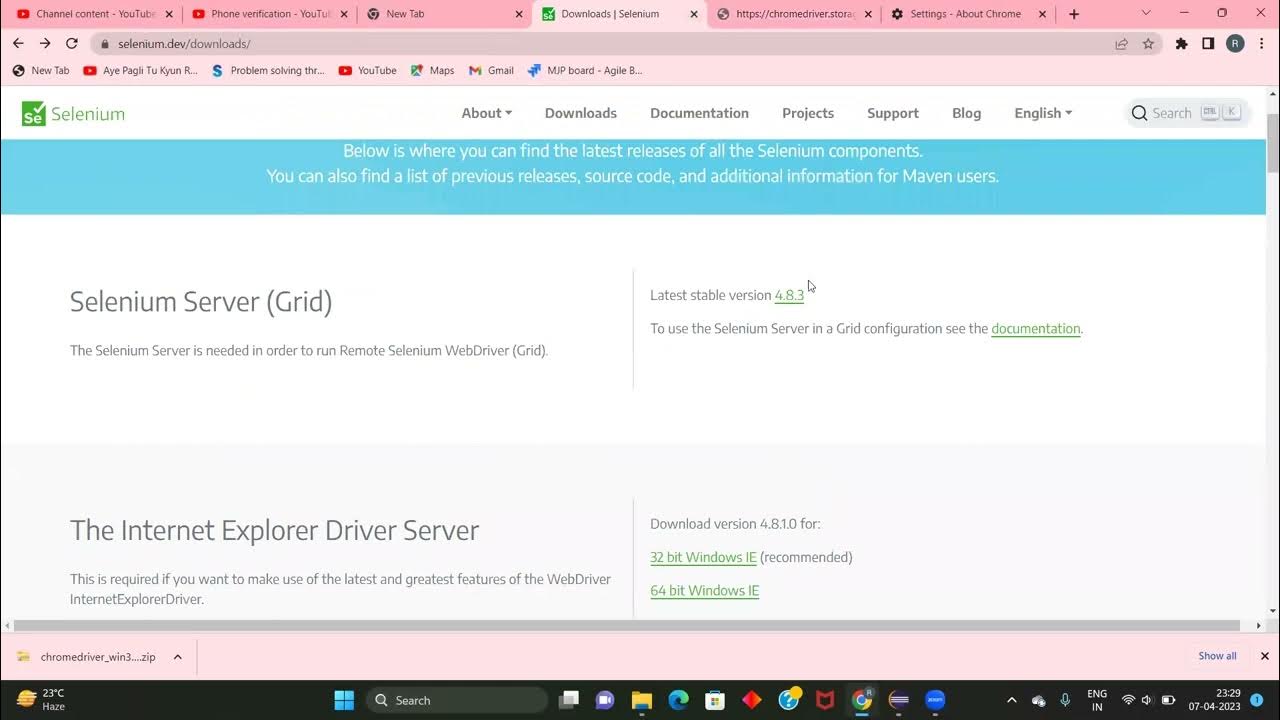Toggle the Chrome side panel icon
This screenshot has height=720, width=1280.
click(x=1208, y=44)
